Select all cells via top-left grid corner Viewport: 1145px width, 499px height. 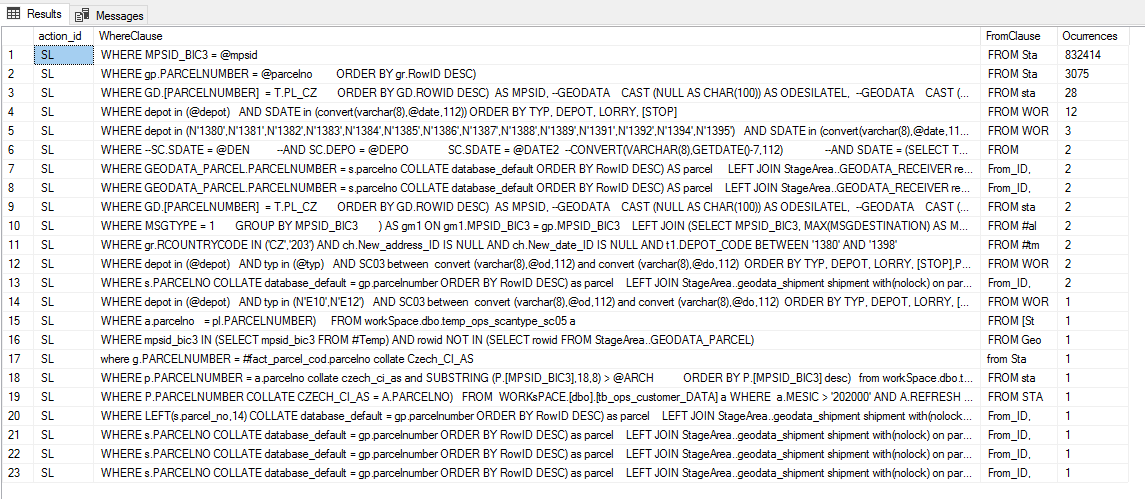pyautogui.click(x=18, y=36)
